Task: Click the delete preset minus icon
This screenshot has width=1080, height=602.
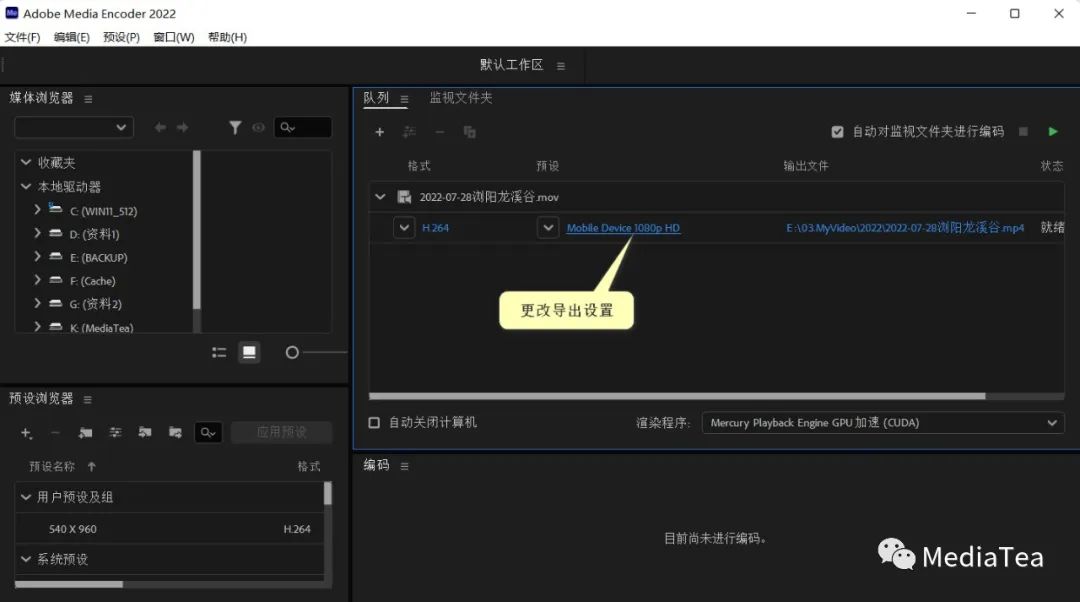Action: 56,433
